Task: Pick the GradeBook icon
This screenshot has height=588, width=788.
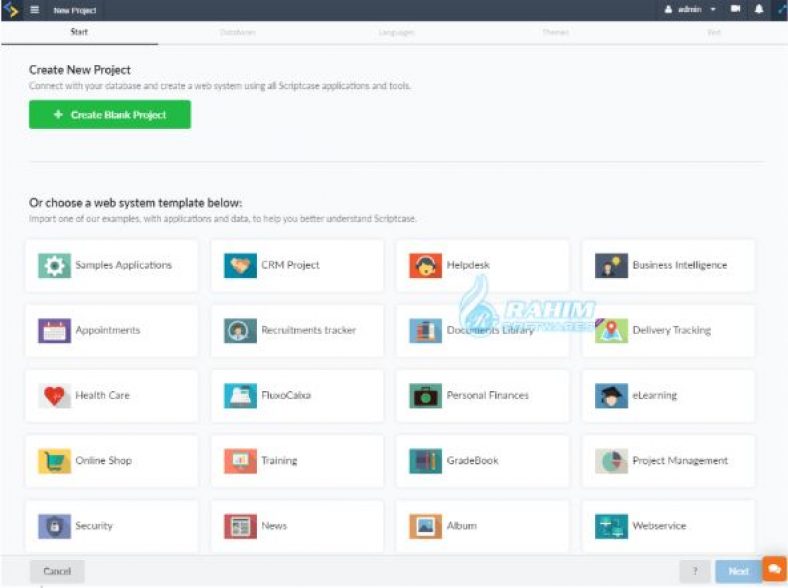Action: (426, 461)
